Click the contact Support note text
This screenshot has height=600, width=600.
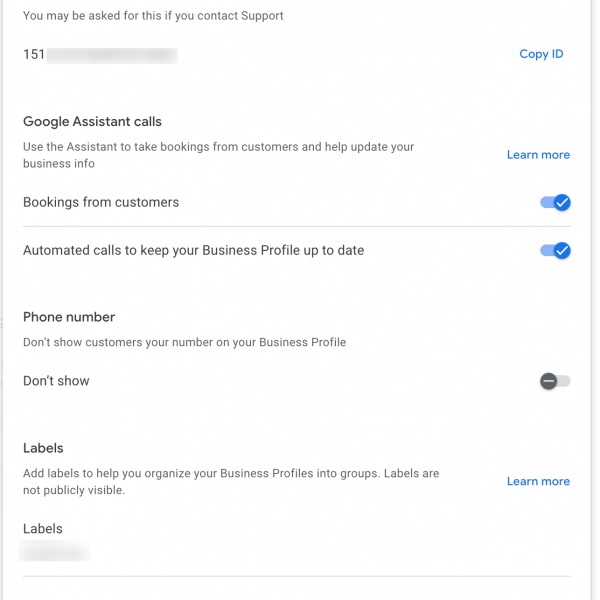[153, 16]
